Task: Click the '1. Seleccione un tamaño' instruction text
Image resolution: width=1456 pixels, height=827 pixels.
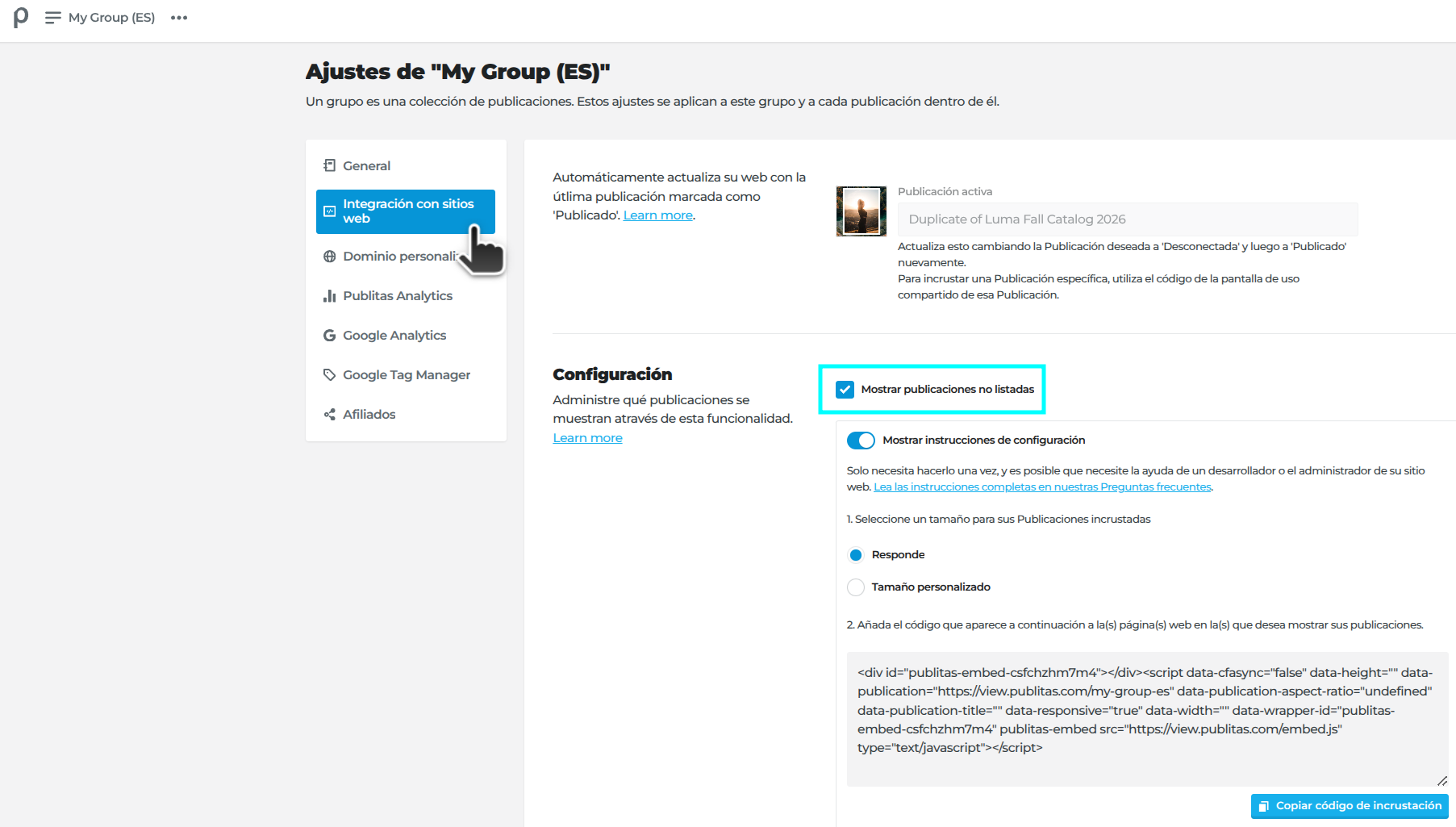Action: tap(999, 520)
